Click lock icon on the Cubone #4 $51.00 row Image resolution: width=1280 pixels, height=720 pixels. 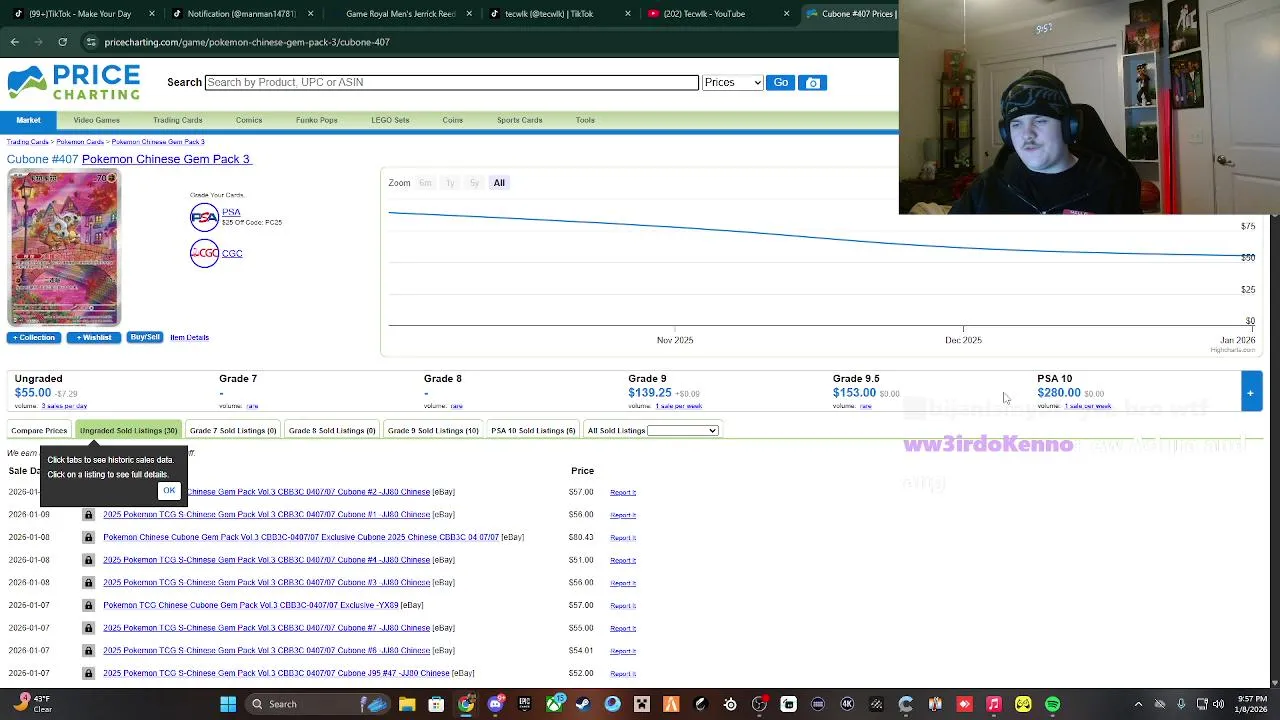(88, 560)
